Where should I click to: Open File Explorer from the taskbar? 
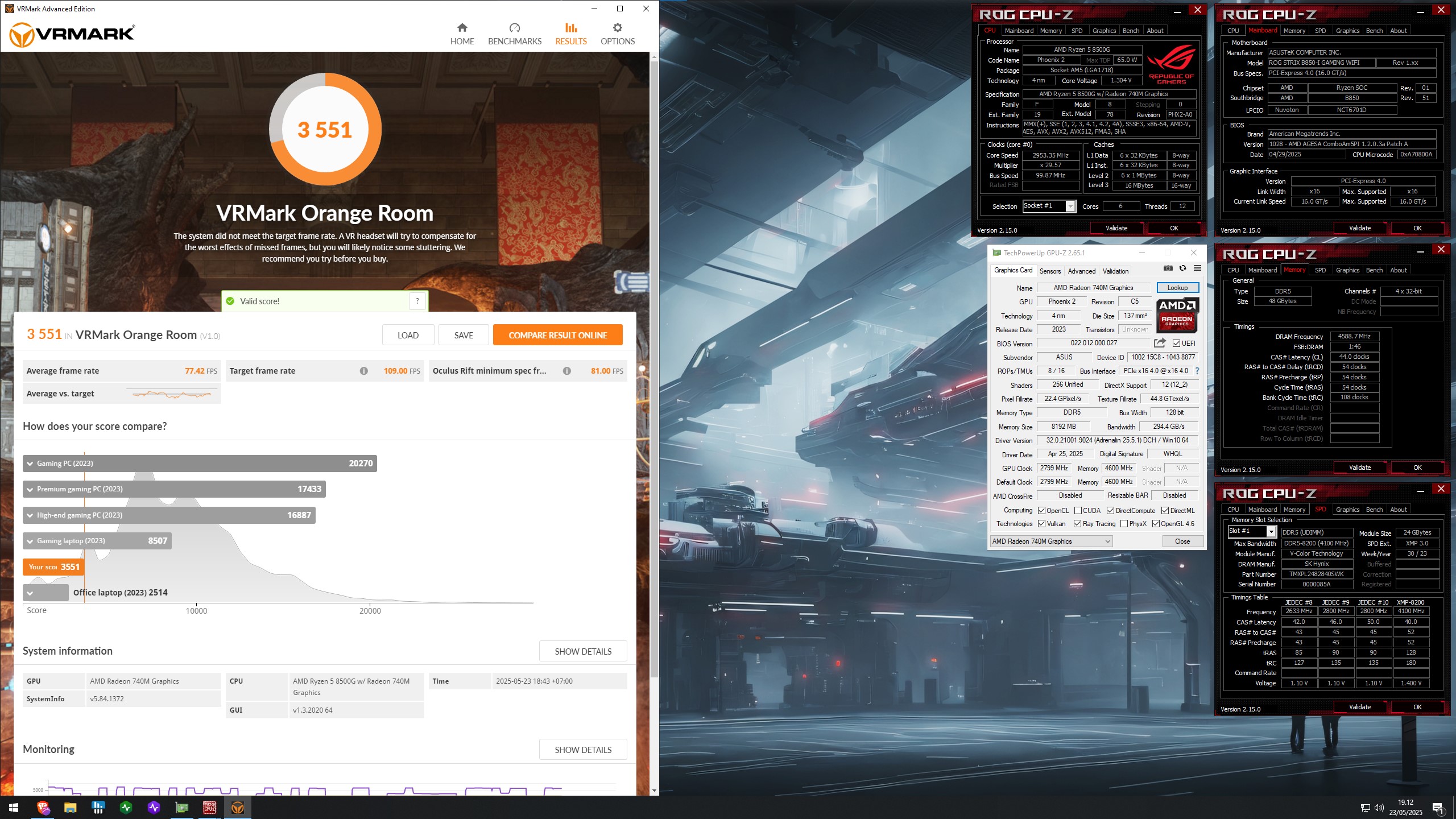pos(70,808)
